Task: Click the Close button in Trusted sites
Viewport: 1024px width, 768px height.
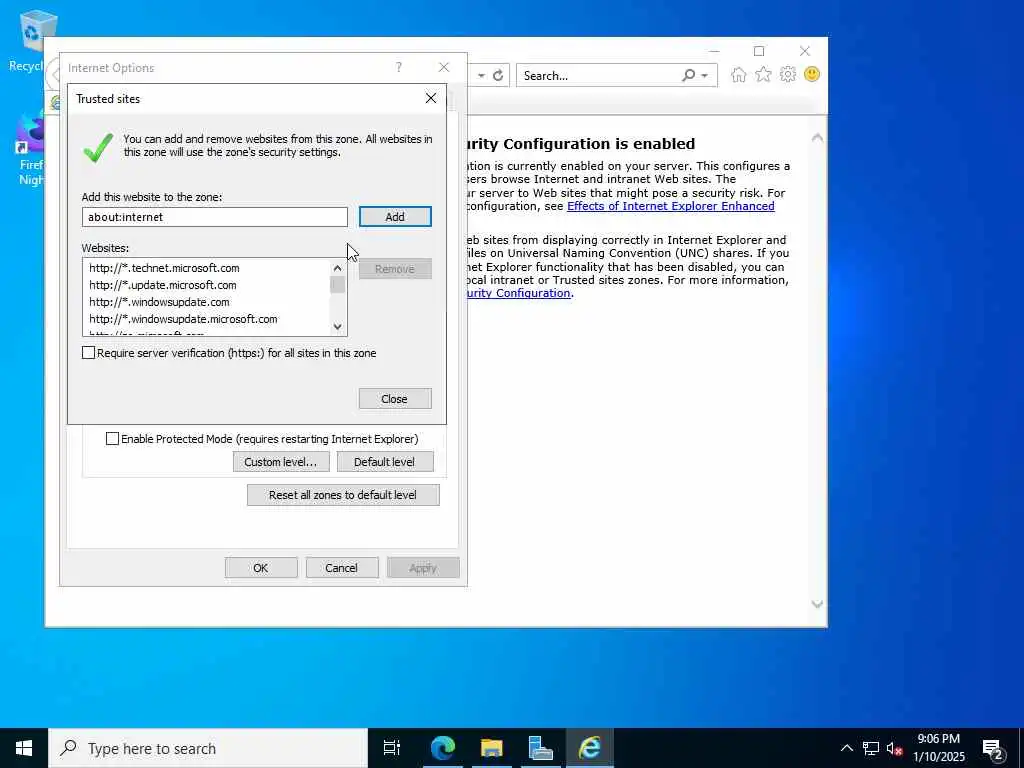Action: 395,399
